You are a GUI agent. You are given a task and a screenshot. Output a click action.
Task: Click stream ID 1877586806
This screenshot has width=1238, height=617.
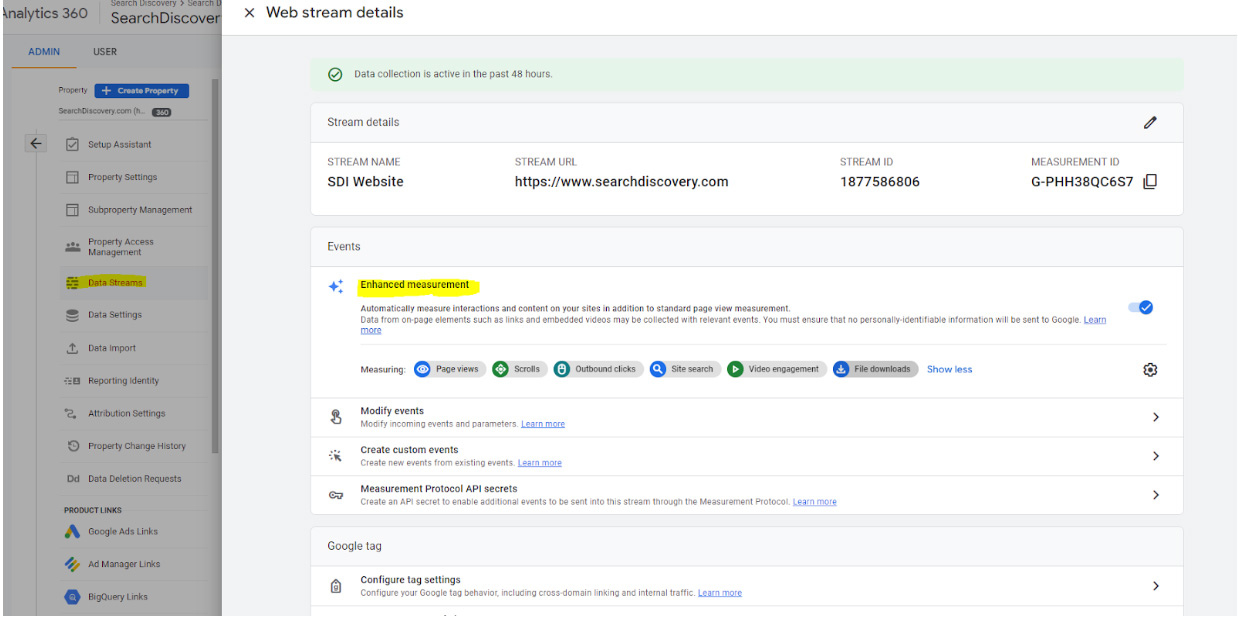coord(880,182)
